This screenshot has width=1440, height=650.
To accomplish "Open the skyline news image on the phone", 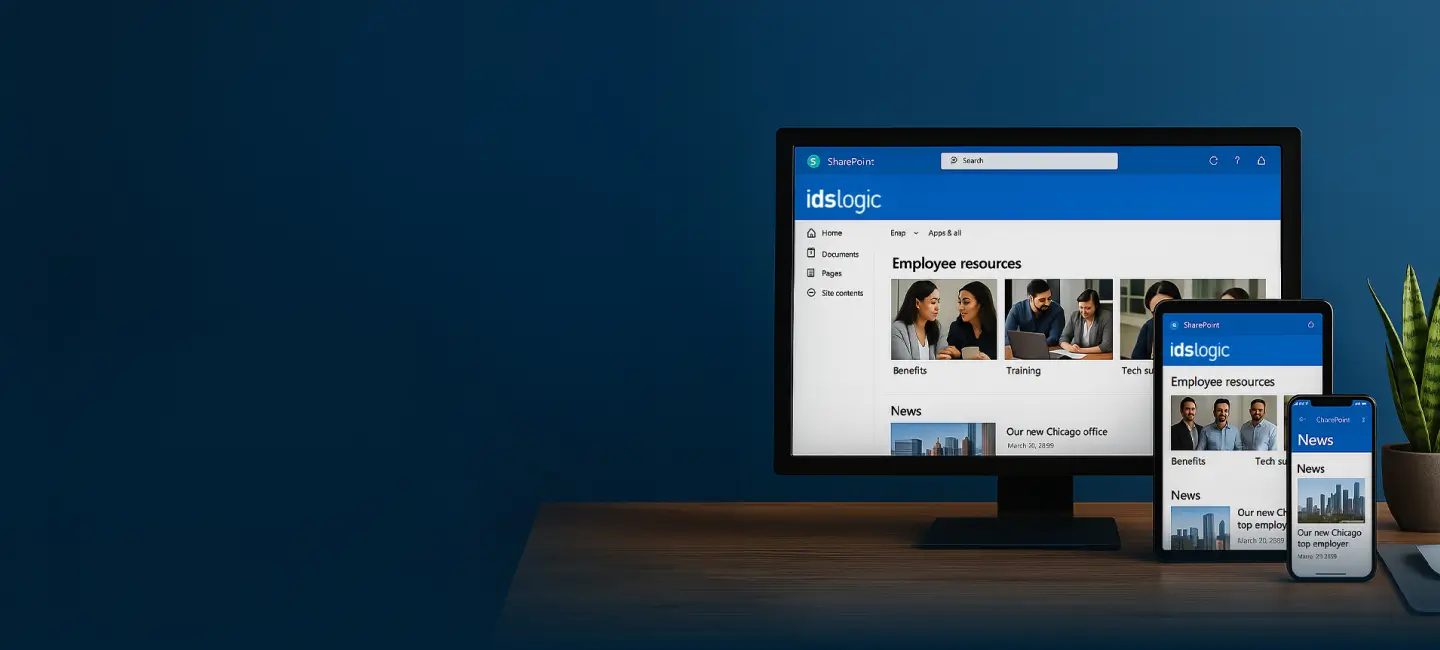I will pos(1331,501).
